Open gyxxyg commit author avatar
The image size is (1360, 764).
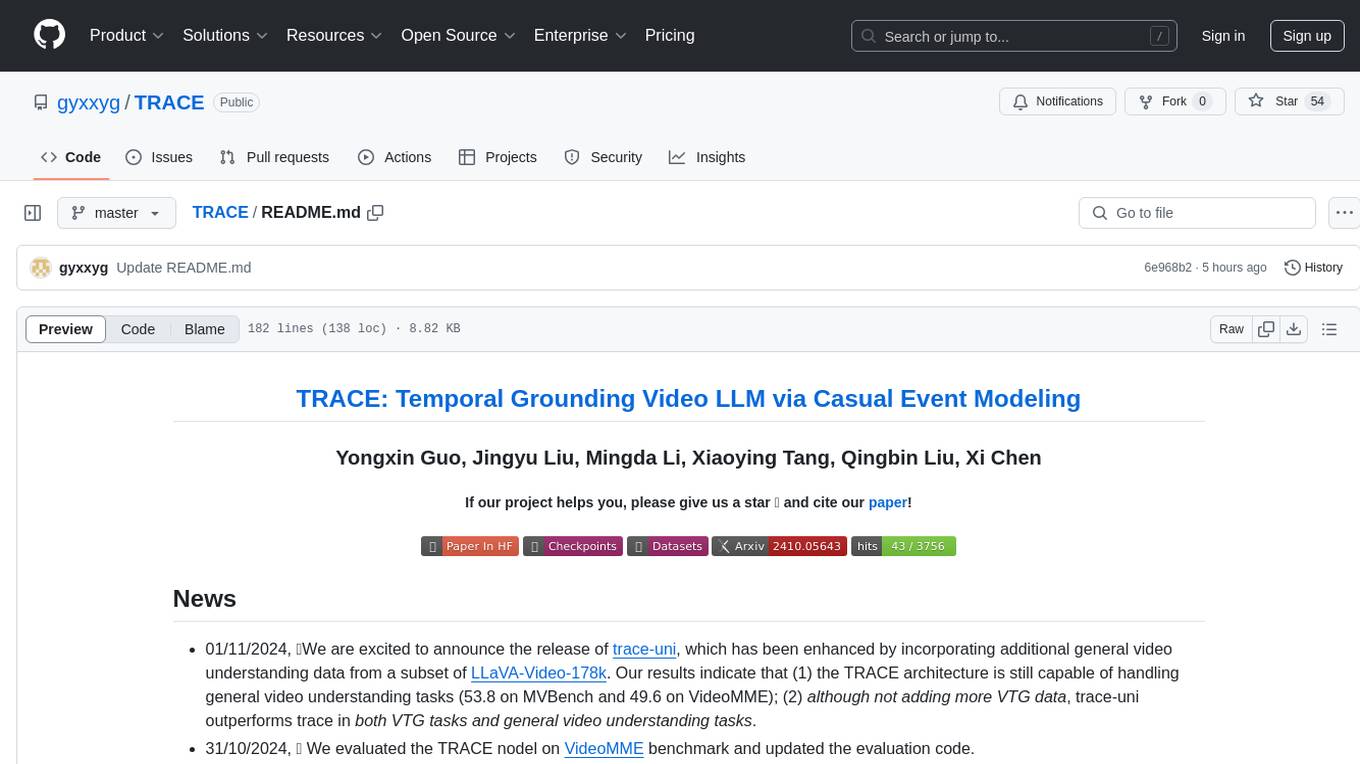[40, 267]
